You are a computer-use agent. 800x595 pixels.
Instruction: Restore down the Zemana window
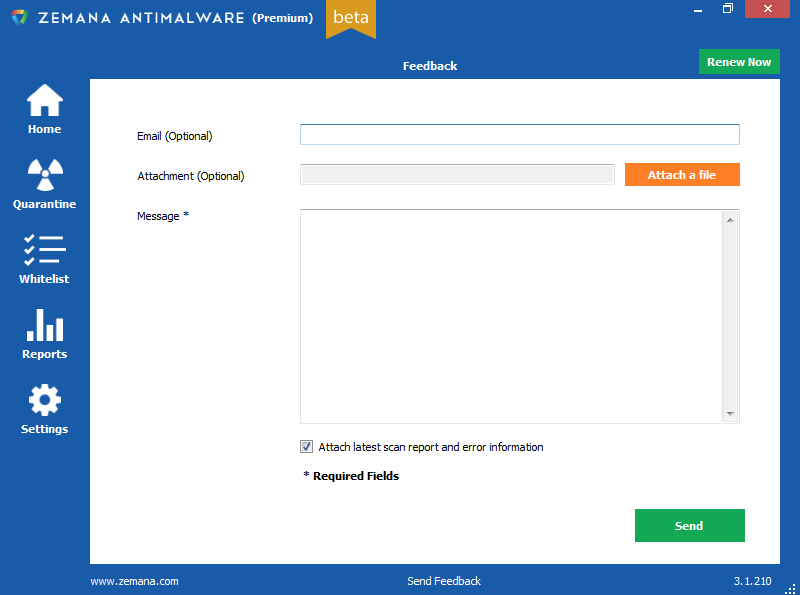point(728,9)
